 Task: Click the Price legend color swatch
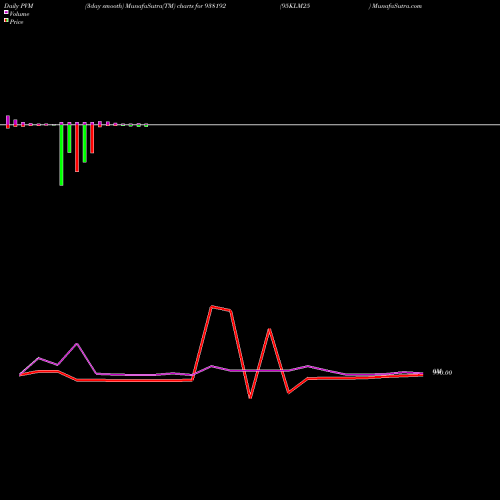6,20
